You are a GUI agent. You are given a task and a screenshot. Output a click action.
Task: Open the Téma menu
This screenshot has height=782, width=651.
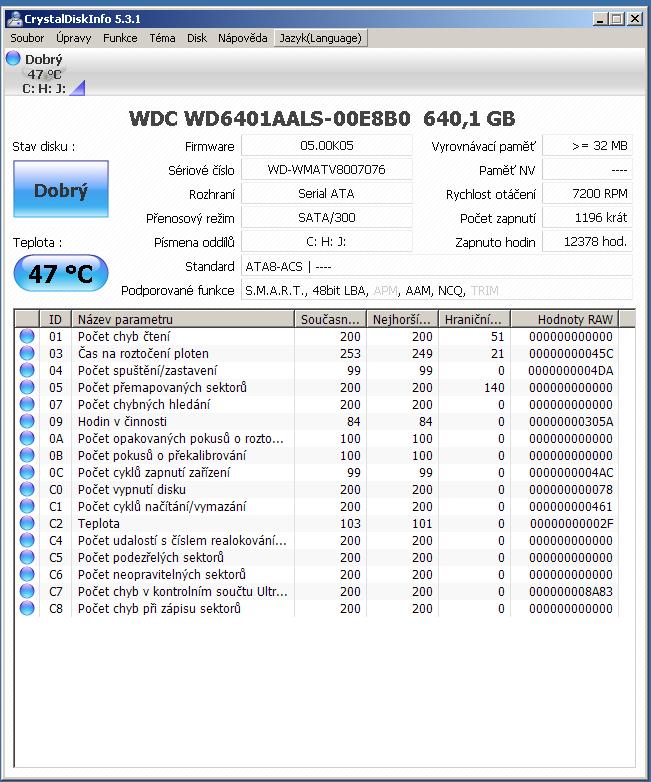coord(162,38)
